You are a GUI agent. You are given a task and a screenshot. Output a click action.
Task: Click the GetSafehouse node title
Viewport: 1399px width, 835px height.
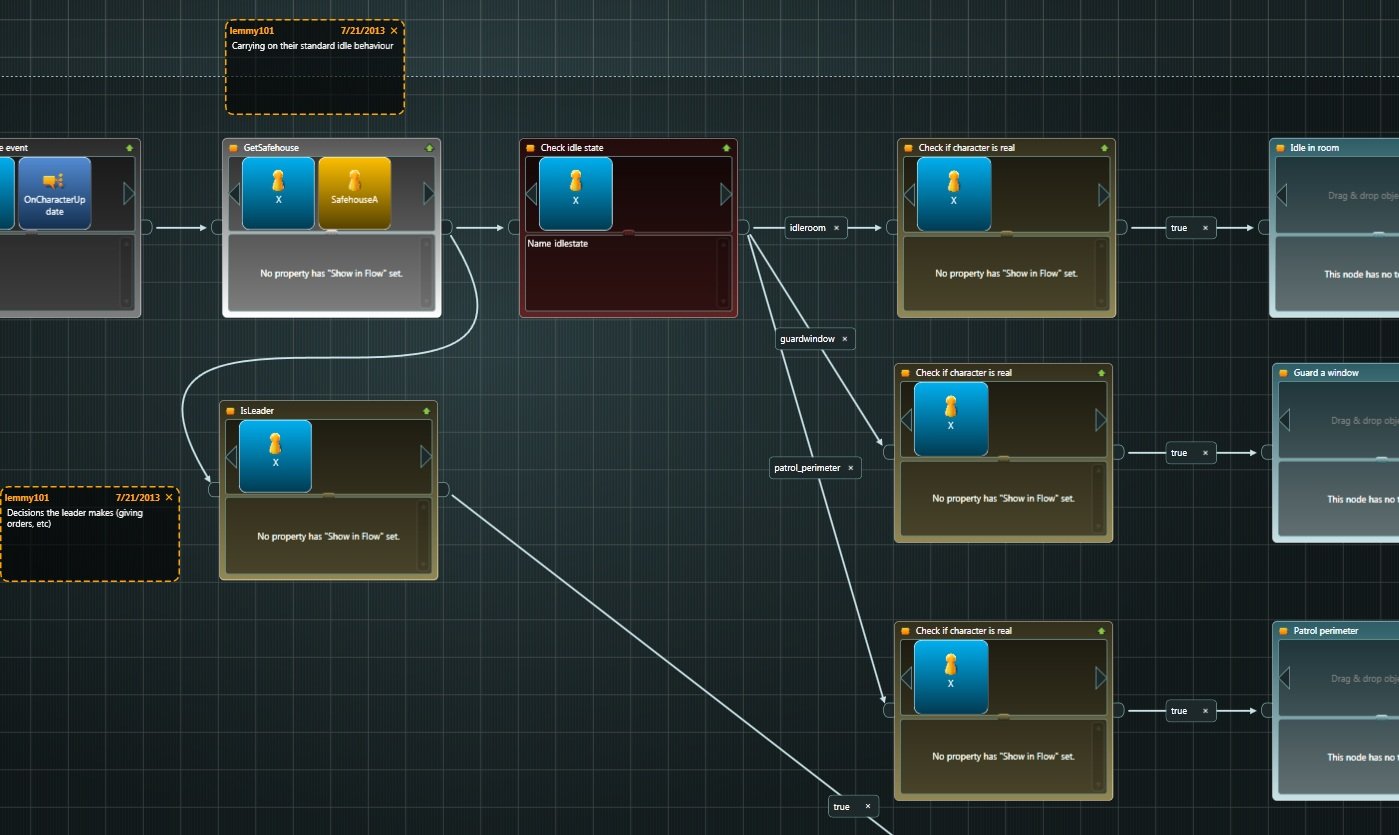[271, 148]
